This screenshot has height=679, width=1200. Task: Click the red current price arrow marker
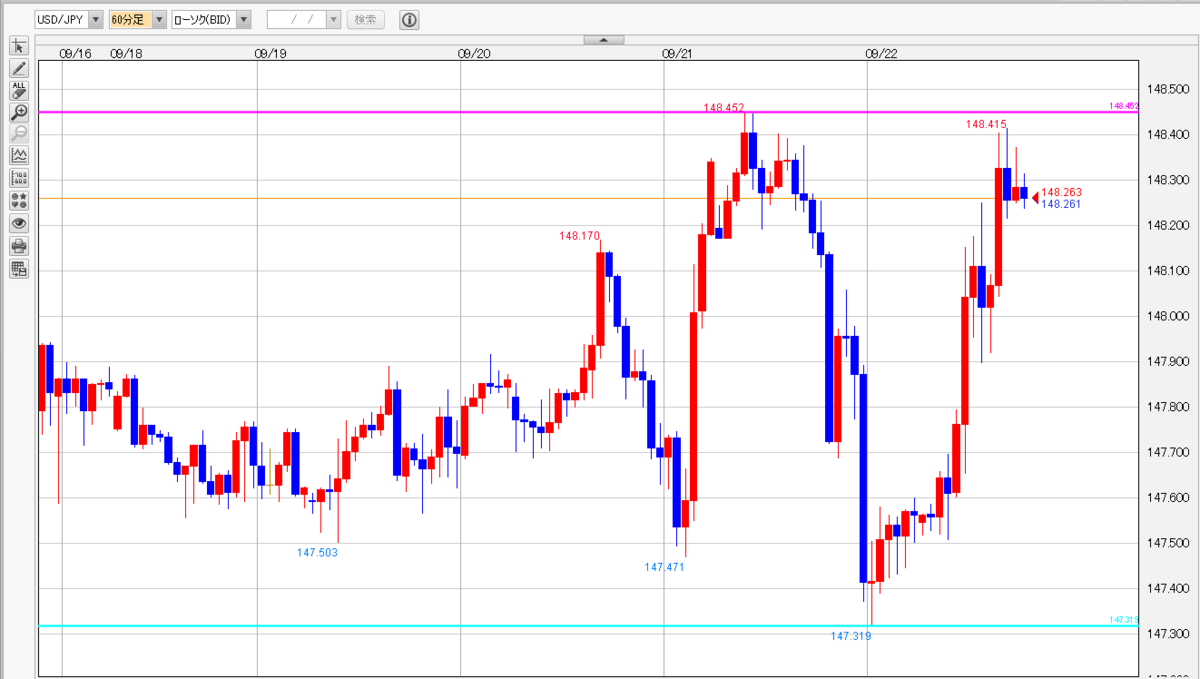tap(1036, 196)
